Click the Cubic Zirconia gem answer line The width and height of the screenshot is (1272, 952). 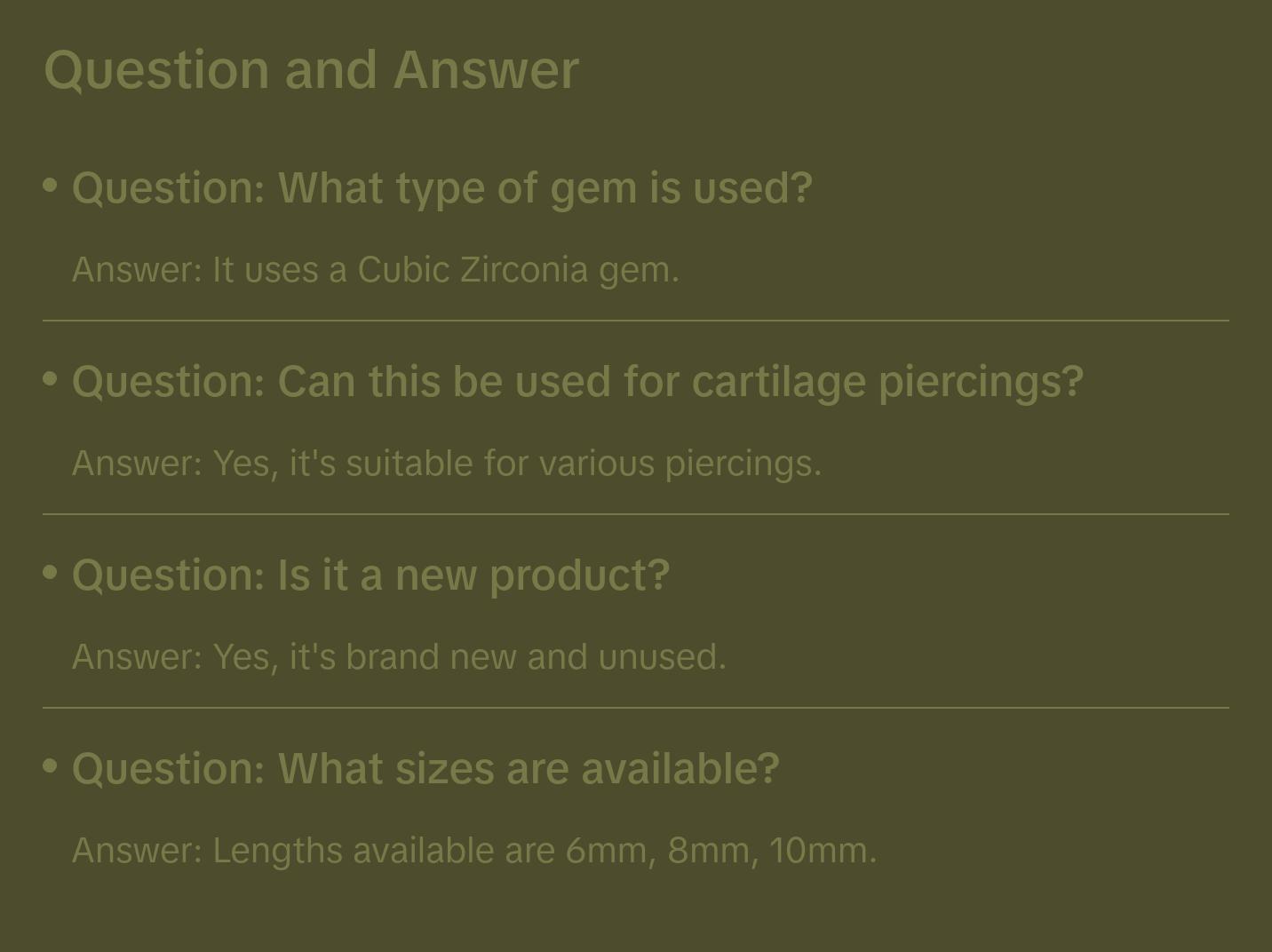pos(375,270)
